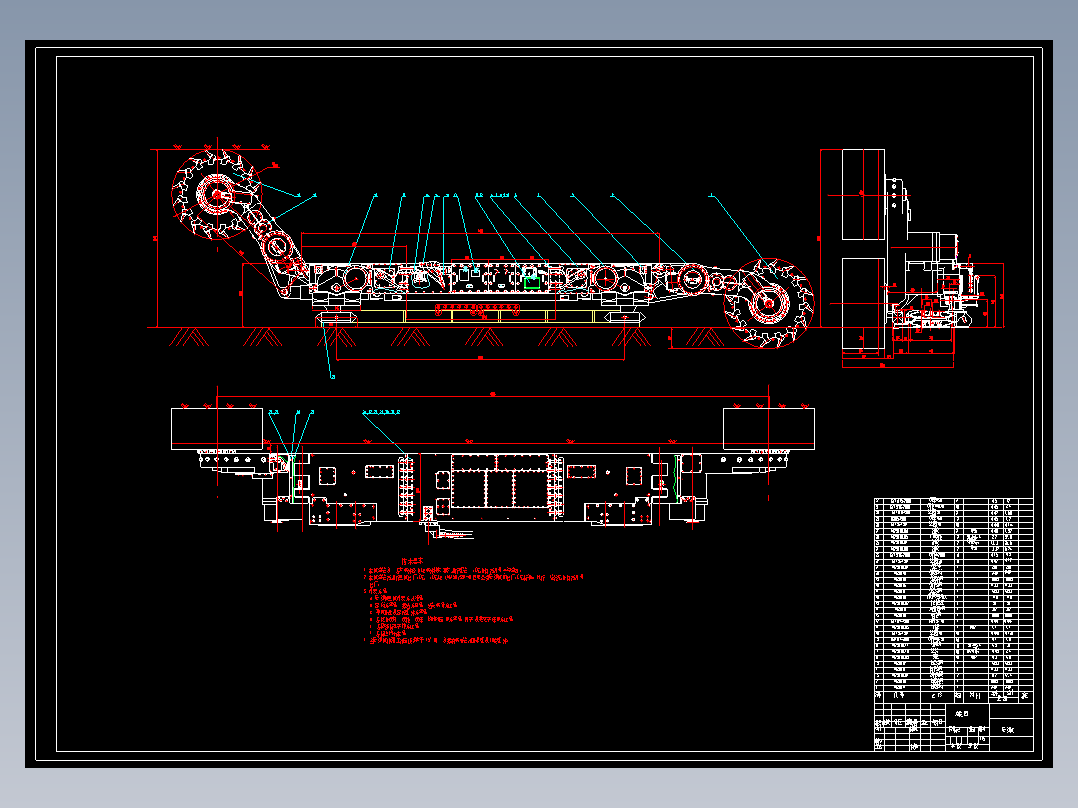Screen dimensions: 1078x808
Task: Select the end-view drawing on the right
Action: (x=912, y=258)
